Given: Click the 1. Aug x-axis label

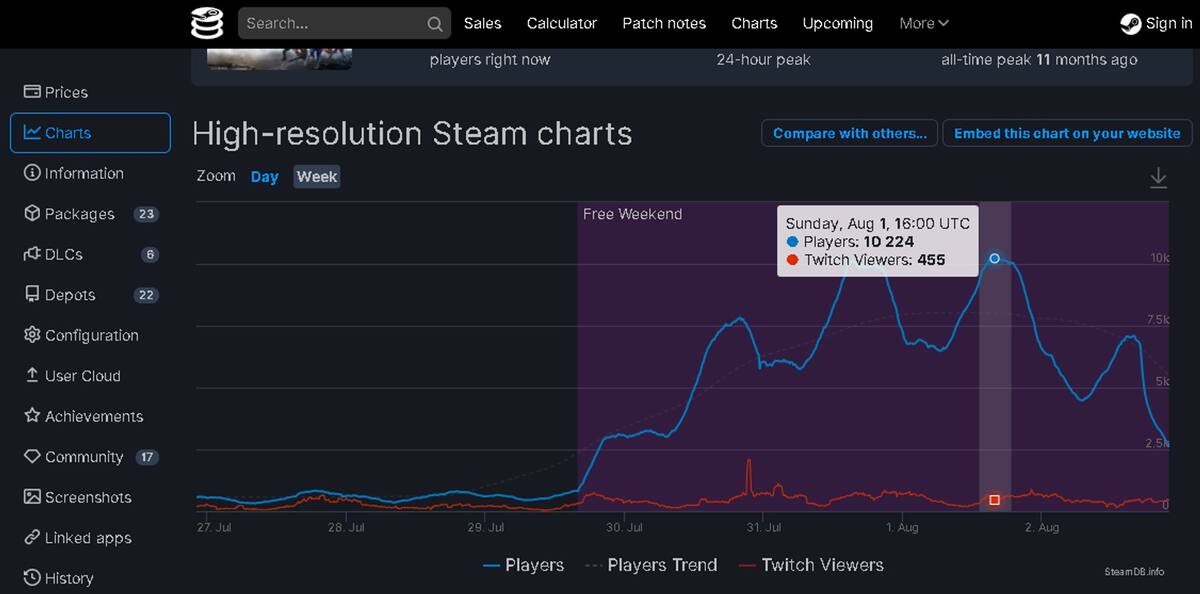Looking at the screenshot, I should pyautogui.click(x=901, y=527).
